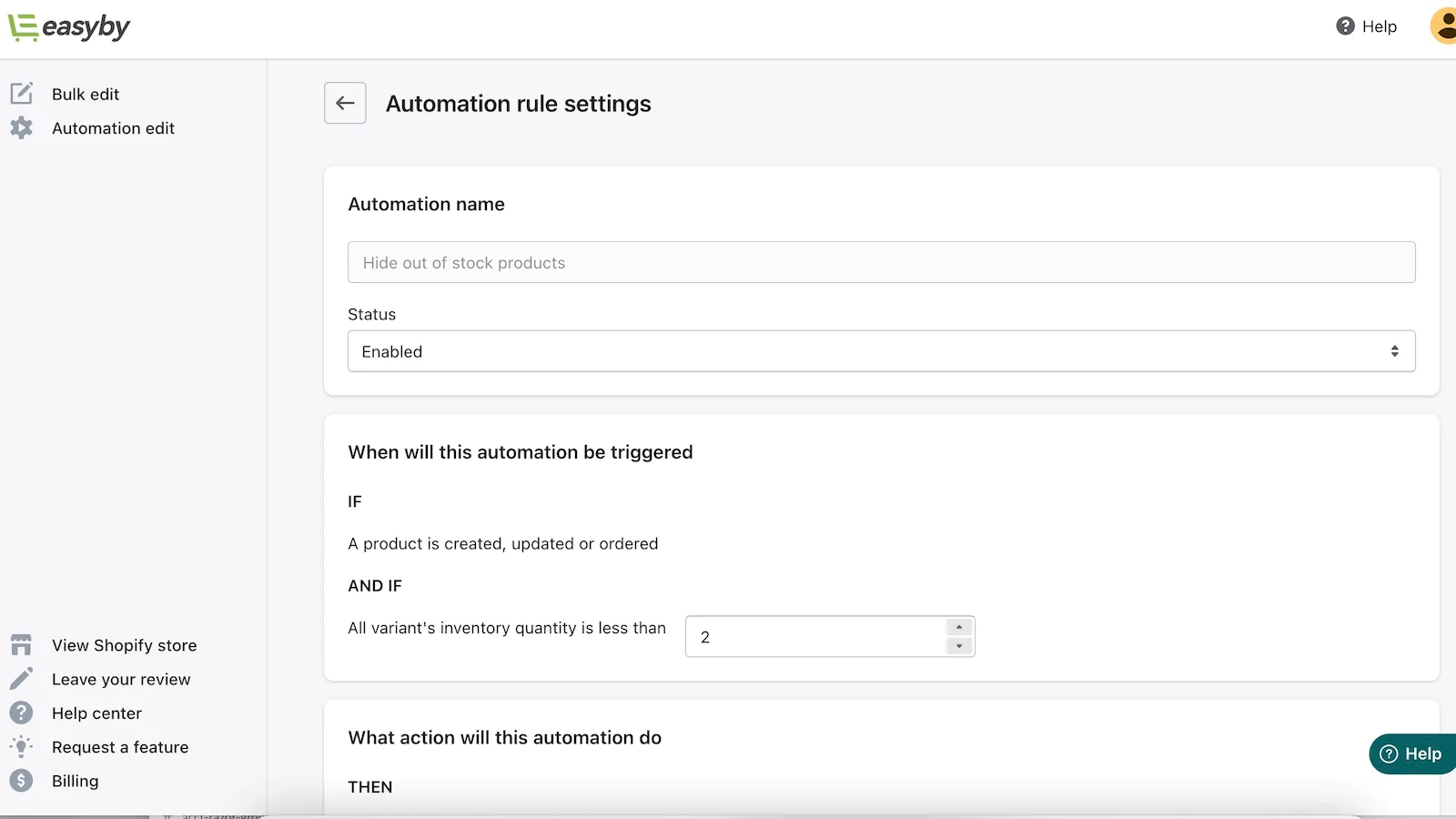Open Leave your review link
The height and width of the screenshot is (819, 1456).
121,679
